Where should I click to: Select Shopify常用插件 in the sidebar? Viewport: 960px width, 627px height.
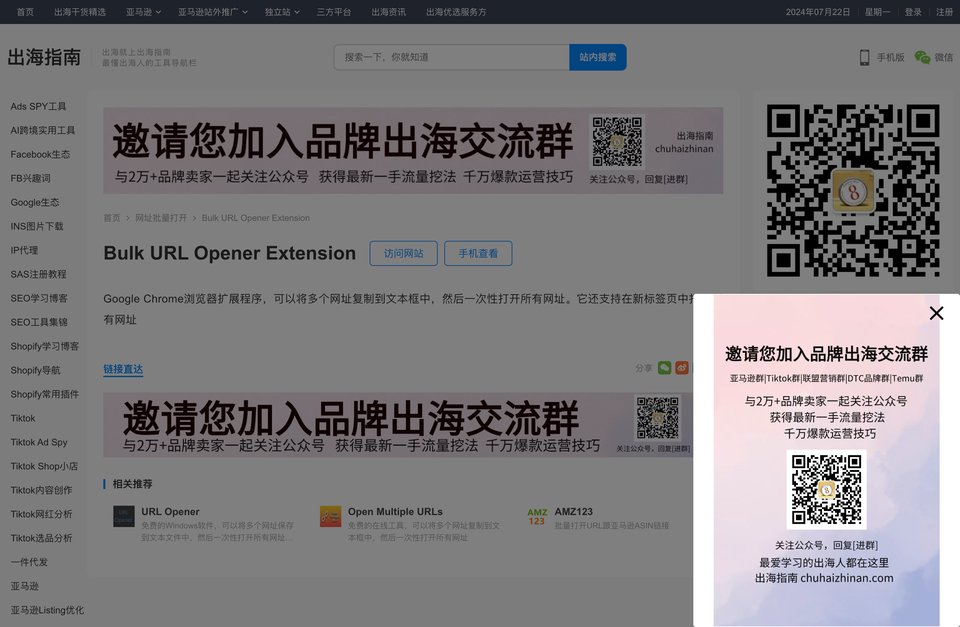coord(45,394)
